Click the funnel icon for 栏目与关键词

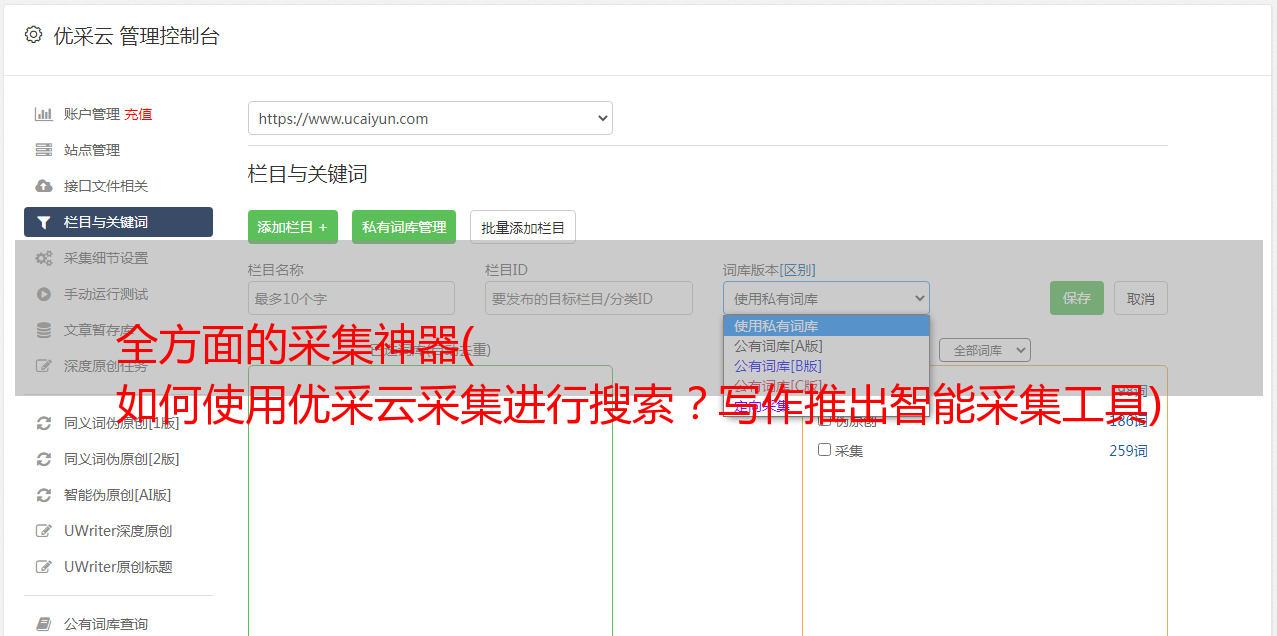click(x=44, y=222)
